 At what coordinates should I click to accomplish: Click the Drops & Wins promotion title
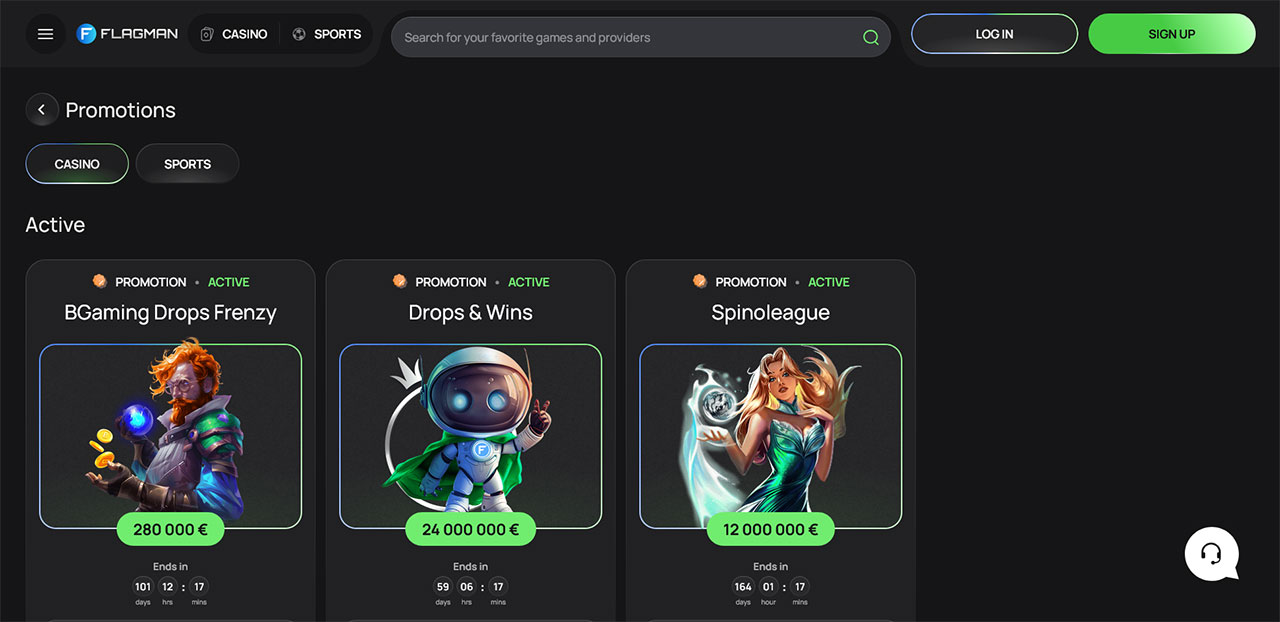(470, 312)
